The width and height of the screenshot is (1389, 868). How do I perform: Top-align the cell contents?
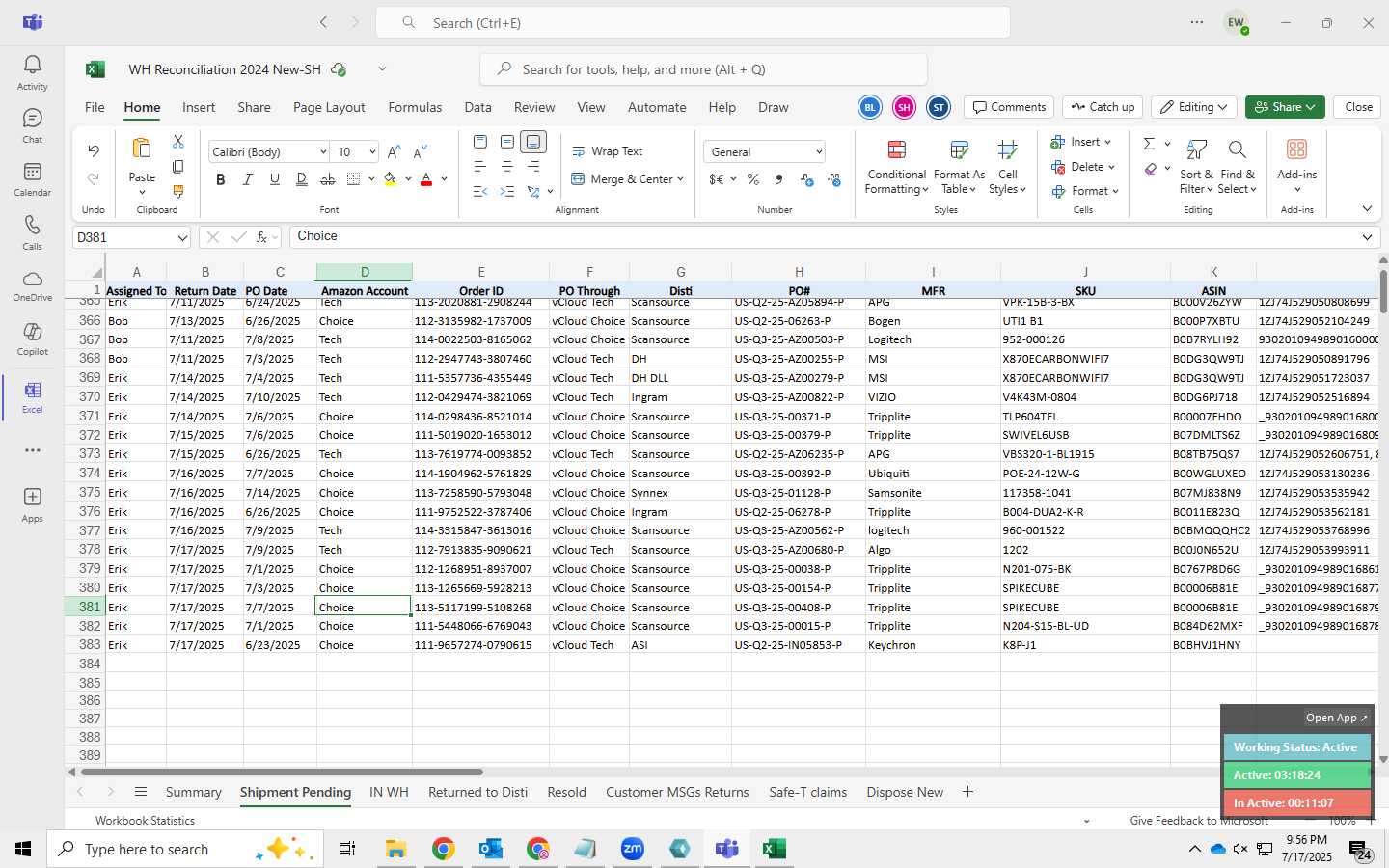tap(479, 142)
